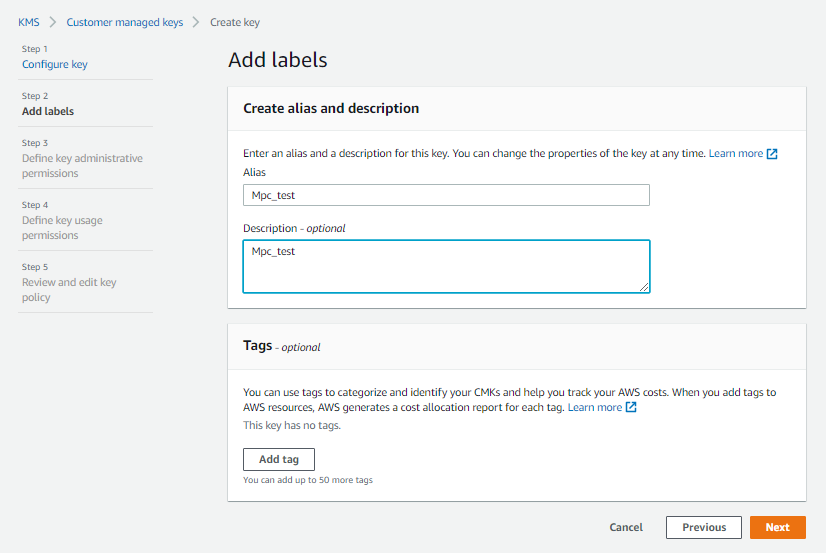This screenshot has height=553, width=826.
Task: Cancel the key creation
Action: 626,527
